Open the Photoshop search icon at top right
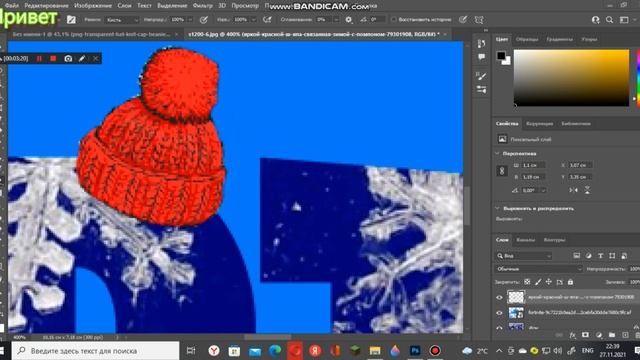The image size is (640, 360). pyautogui.click(x=609, y=20)
